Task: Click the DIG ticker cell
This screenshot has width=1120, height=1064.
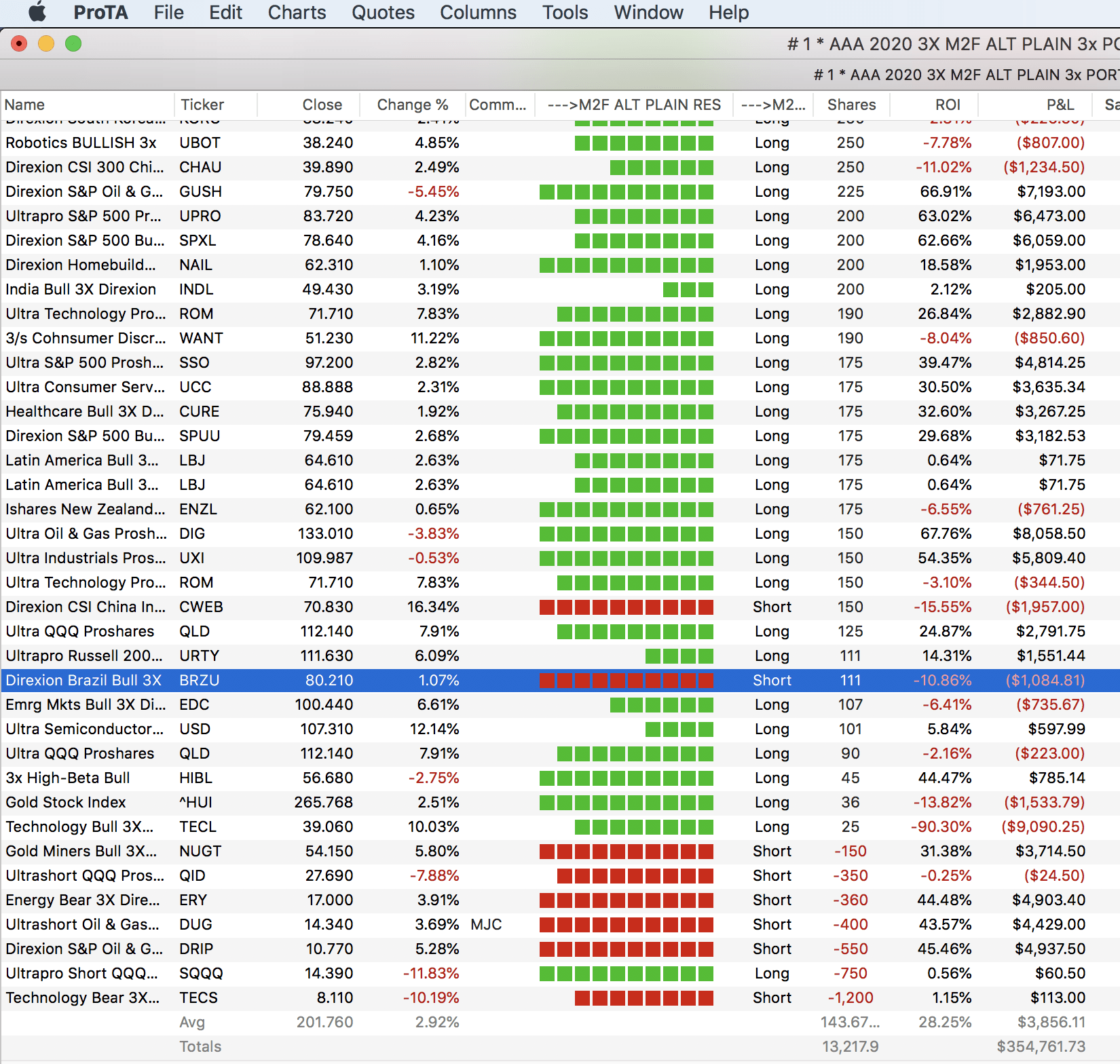Action: (x=192, y=533)
